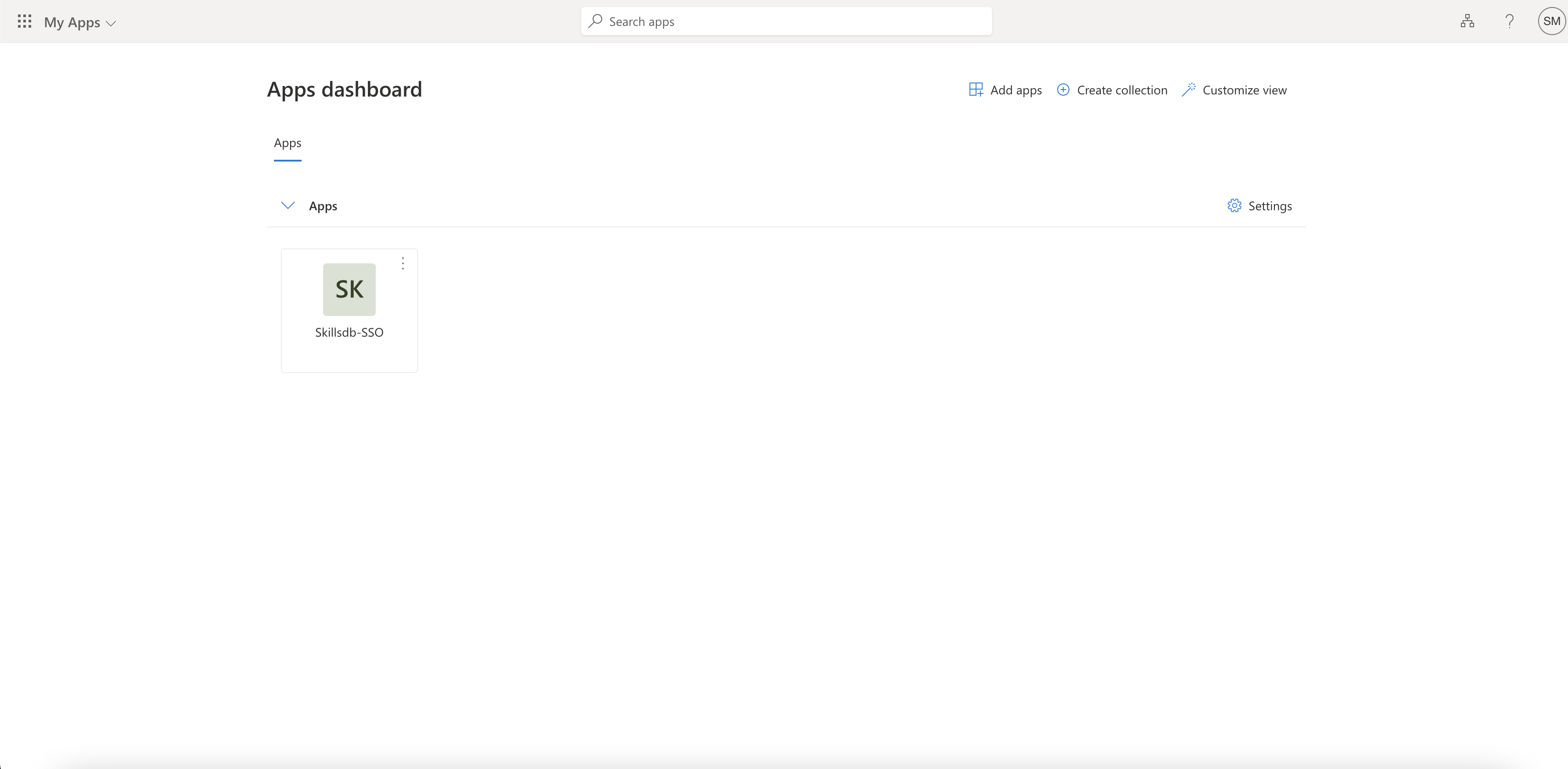Launch the SK Skillsdb-SSO app tile
Viewport: 1568px width, 769px height.
[349, 290]
